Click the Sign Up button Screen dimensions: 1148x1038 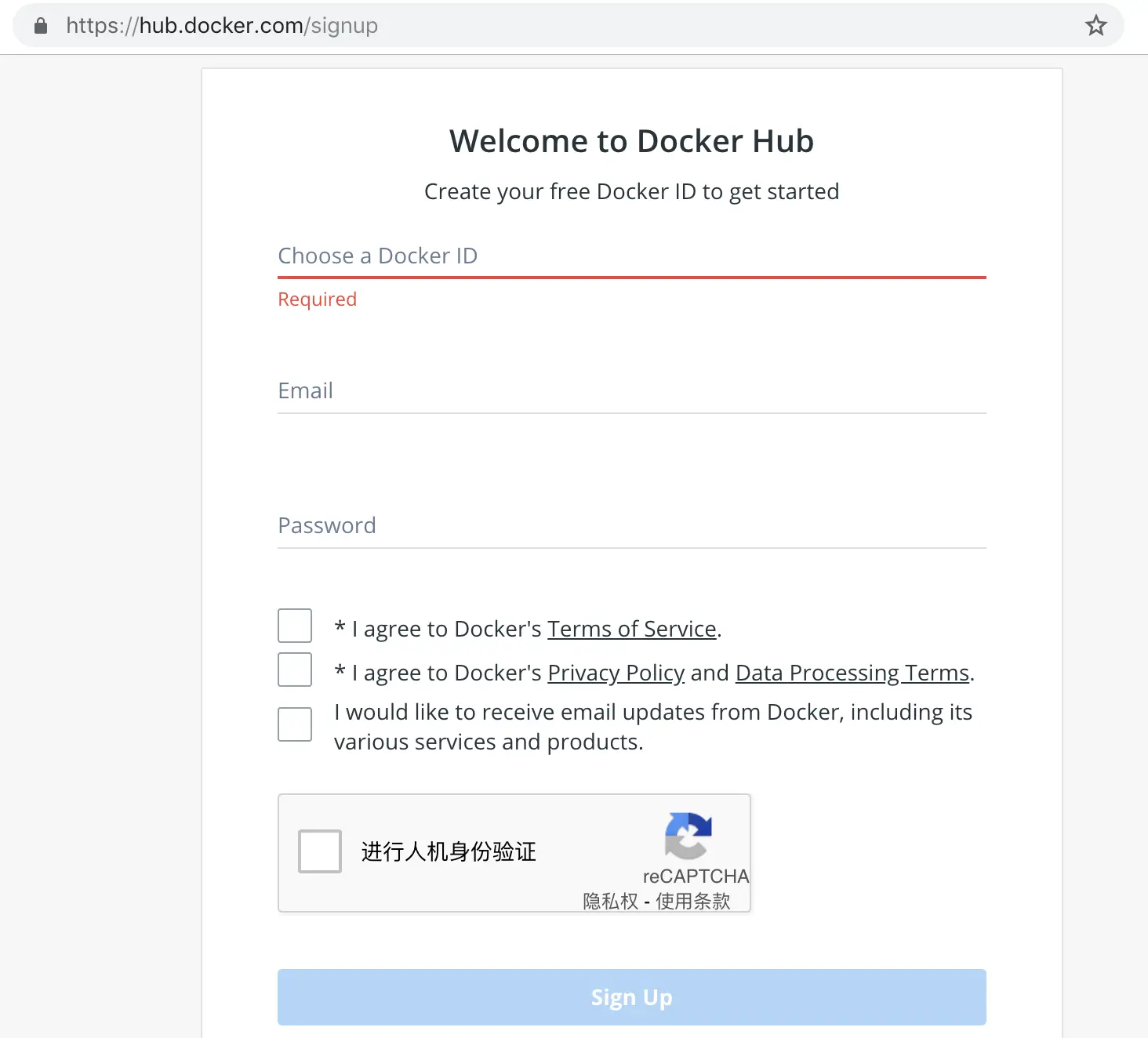click(632, 997)
